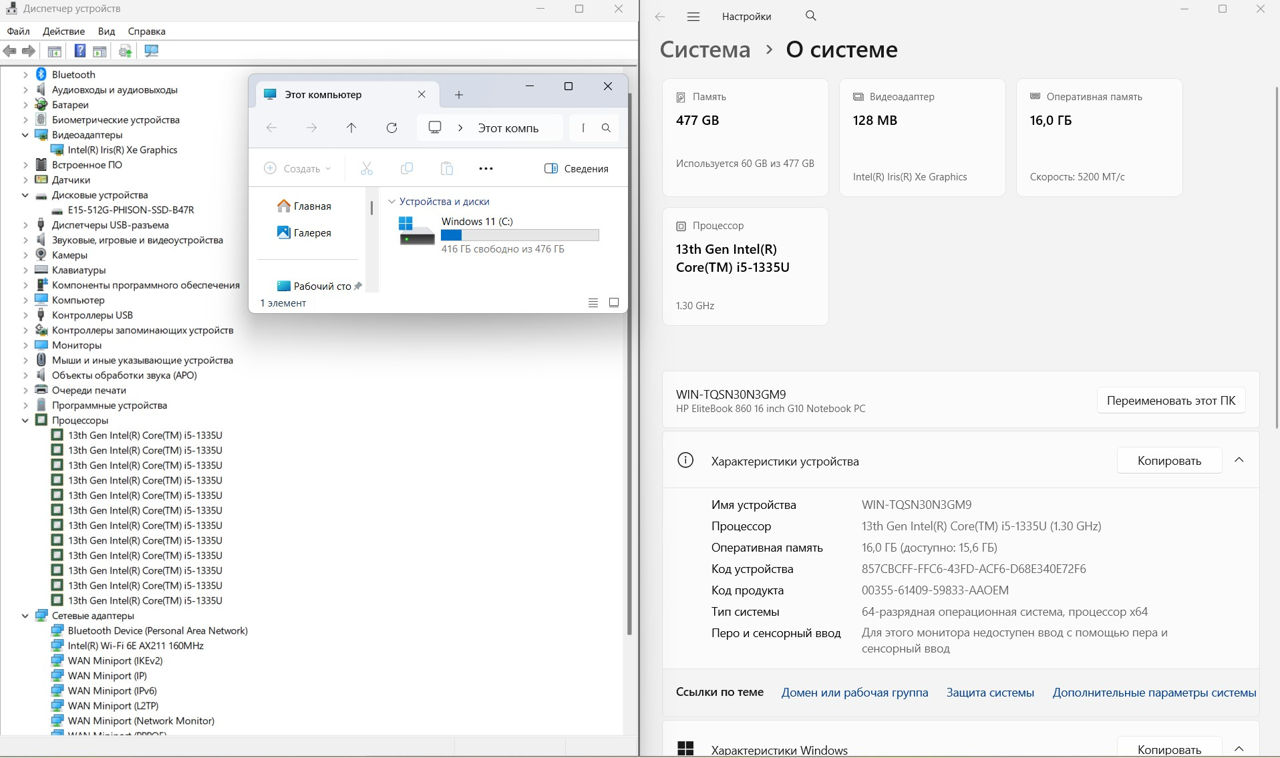The image size is (1280, 758).
Task: Open the Вид menu in Device Manager
Action: [106, 31]
